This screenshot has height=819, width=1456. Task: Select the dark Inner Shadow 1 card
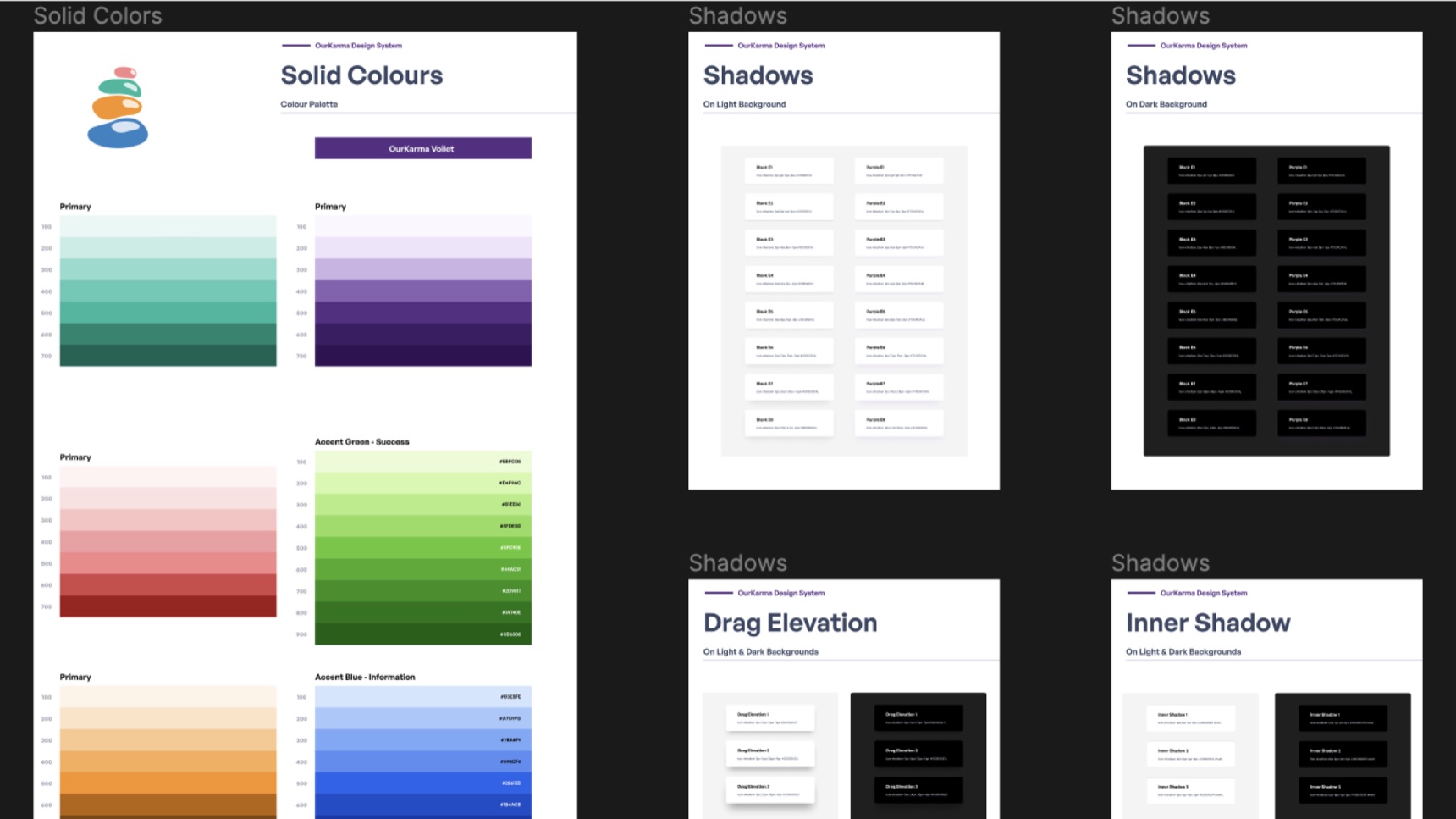click(1343, 718)
